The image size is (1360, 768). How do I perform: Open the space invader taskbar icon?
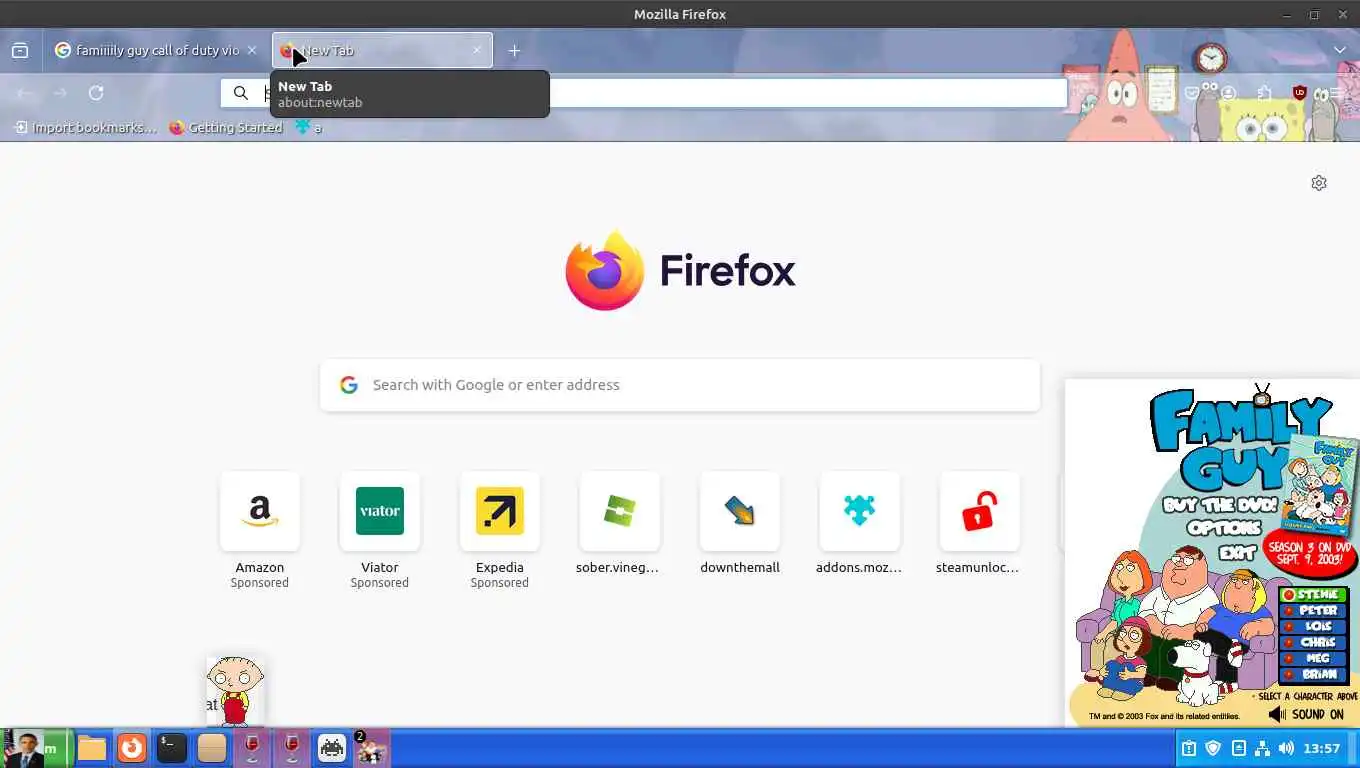click(332, 748)
